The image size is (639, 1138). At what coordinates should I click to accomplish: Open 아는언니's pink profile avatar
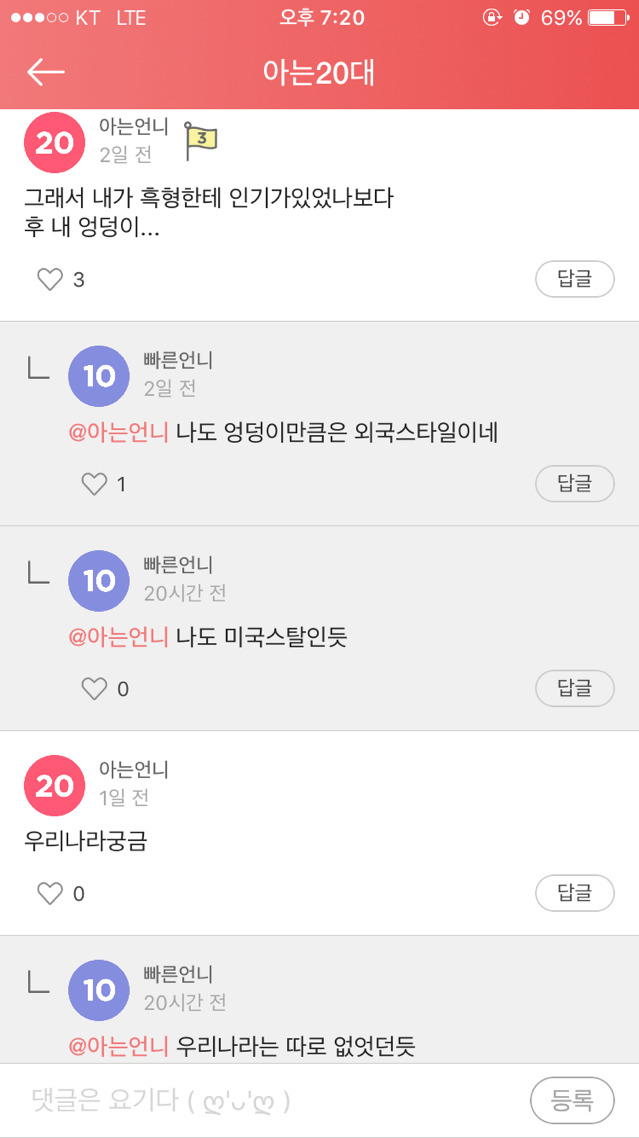[x=53, y=143]
